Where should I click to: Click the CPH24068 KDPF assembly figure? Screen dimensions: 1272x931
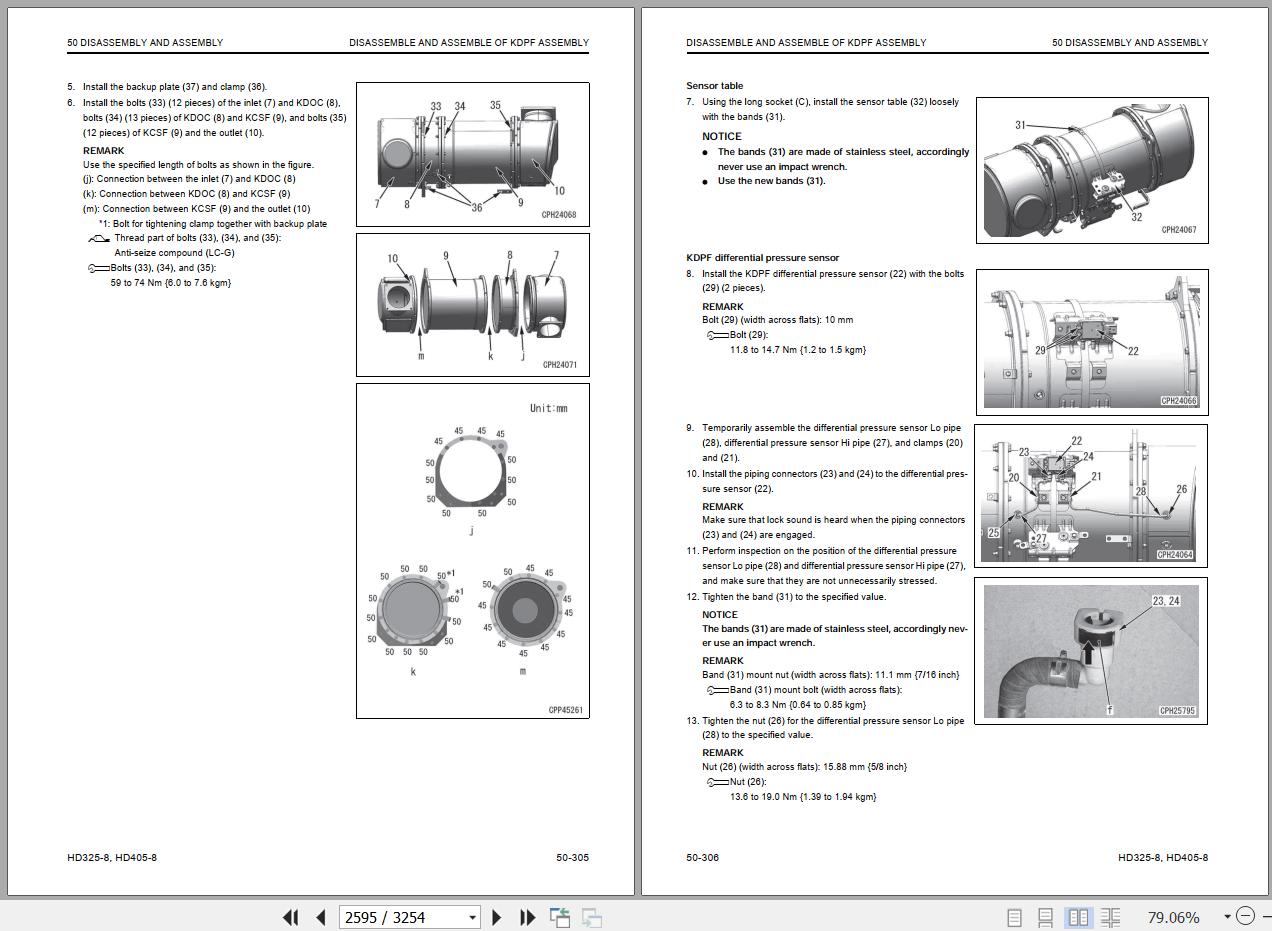(473, 154)
